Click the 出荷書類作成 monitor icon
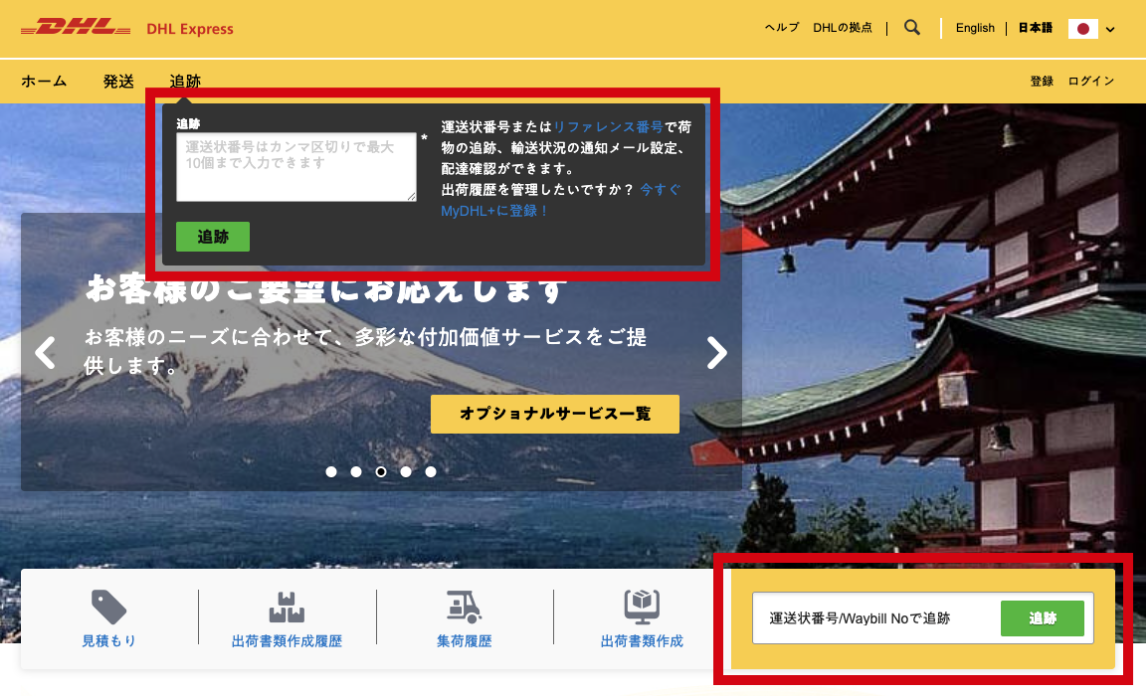1146x696 pixels. click(x=641, y=607)
